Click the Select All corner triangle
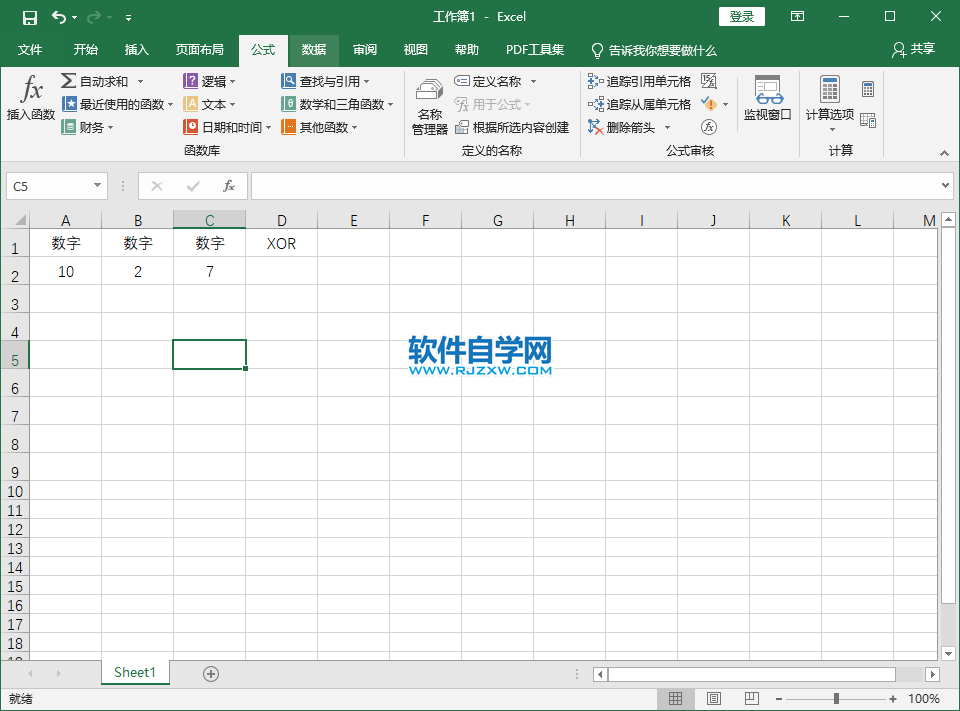The image size is (960, 711). click(x=20, y=220)
